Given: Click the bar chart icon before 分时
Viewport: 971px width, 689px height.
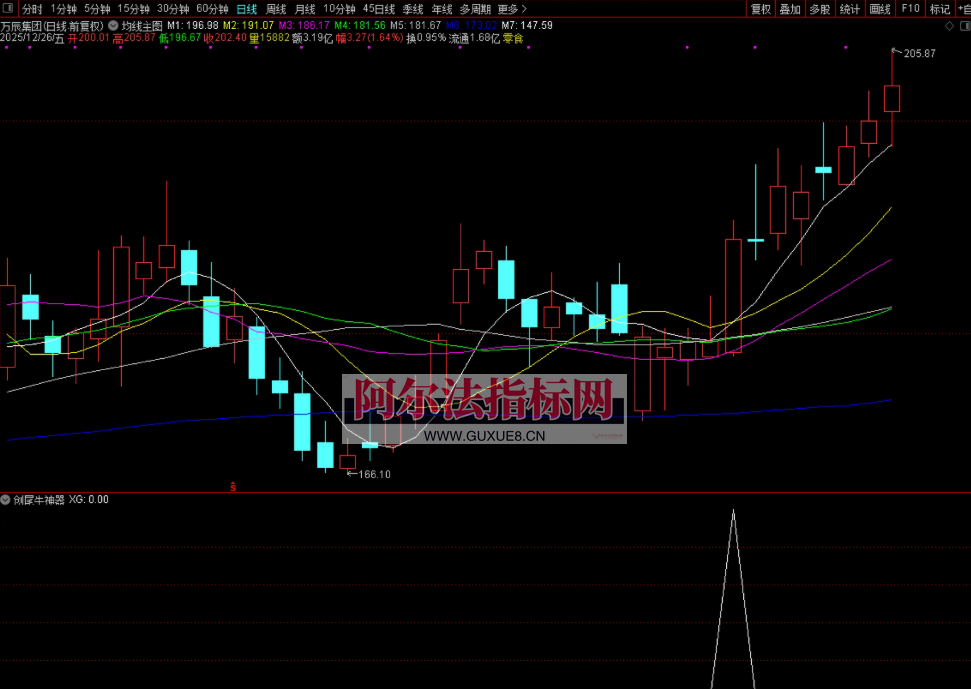Looking at the screenshot, I should [x=9, y=9].
